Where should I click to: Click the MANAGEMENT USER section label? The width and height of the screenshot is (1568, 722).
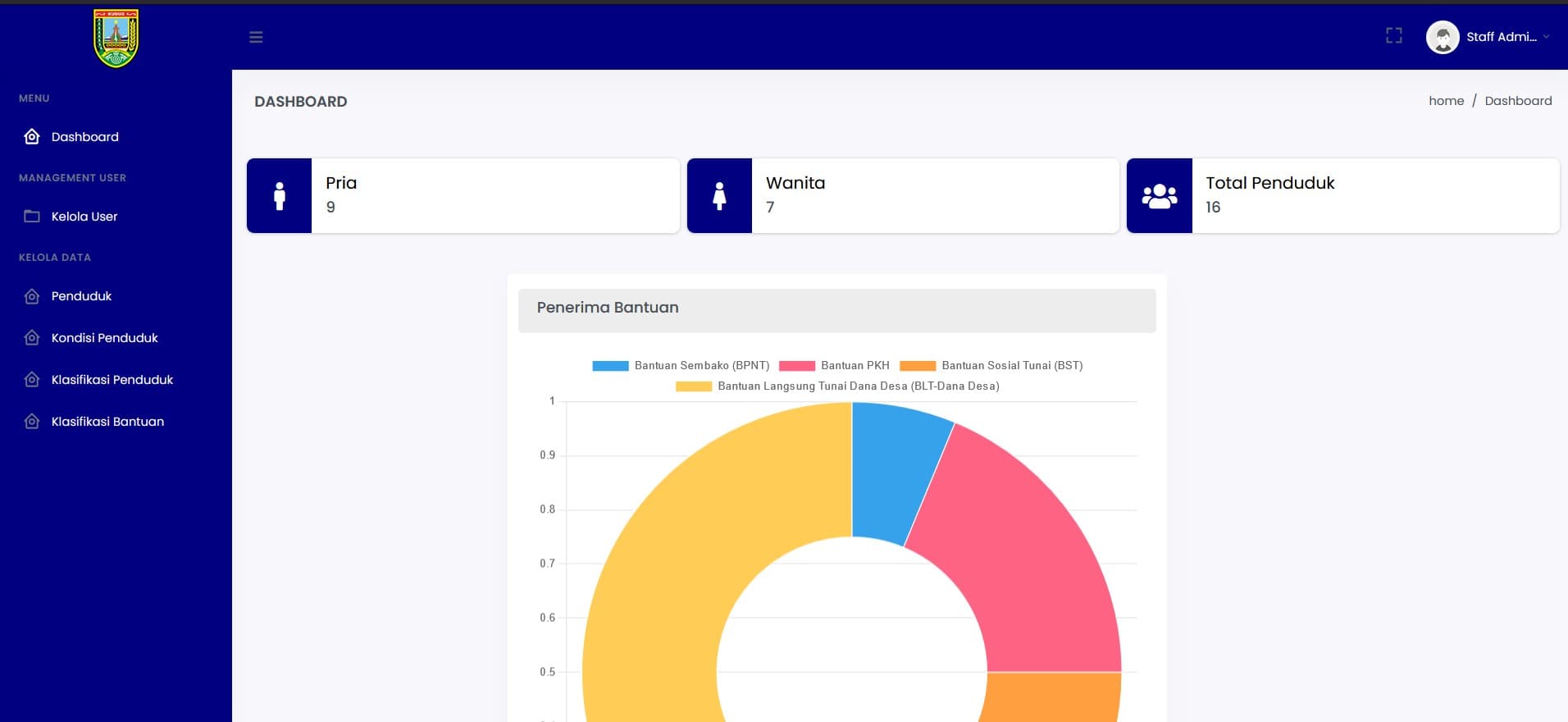click(x=72, y=178)
